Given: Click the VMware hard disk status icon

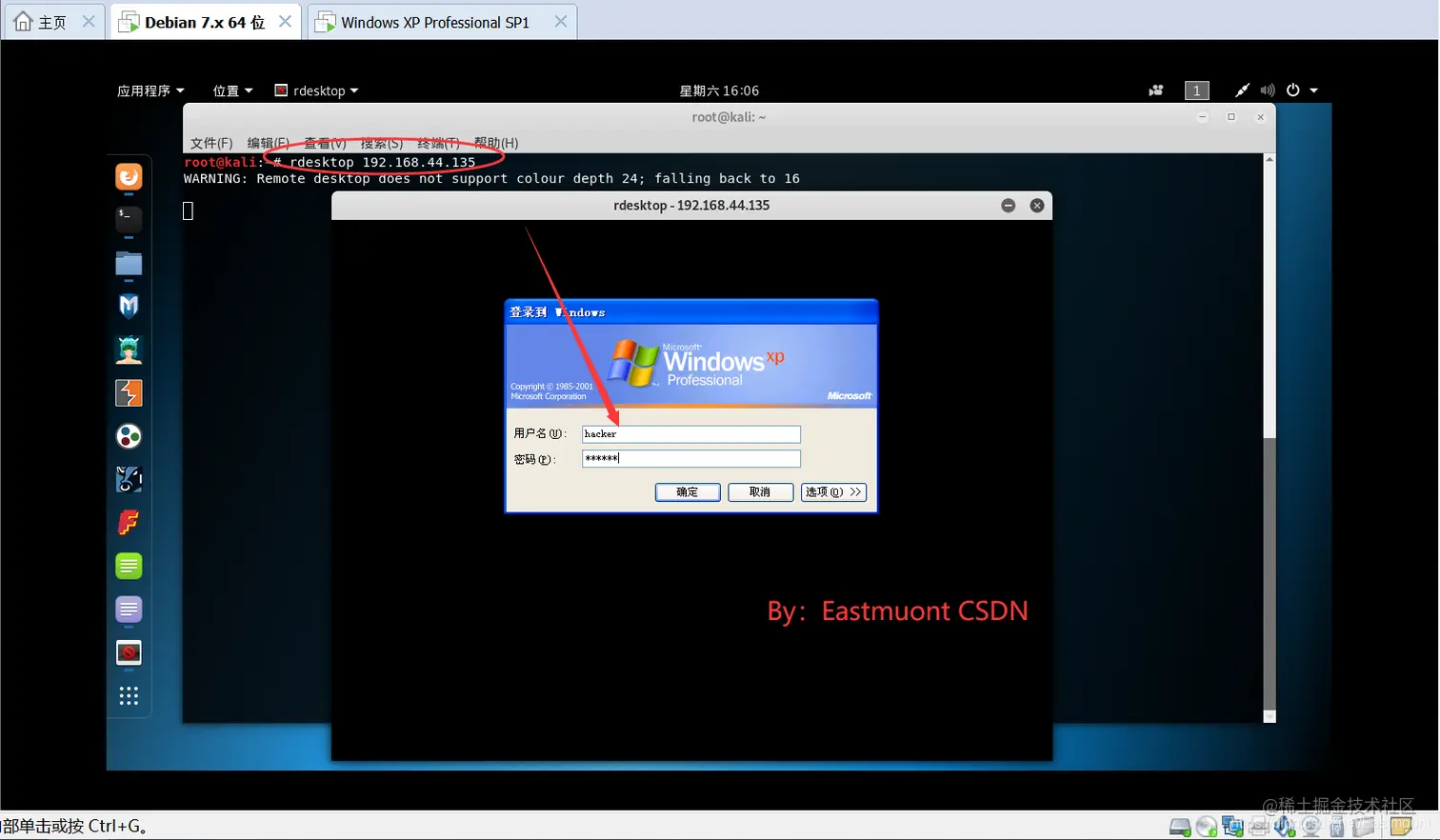Looking at the screenshot, I should pos(1180,827).
